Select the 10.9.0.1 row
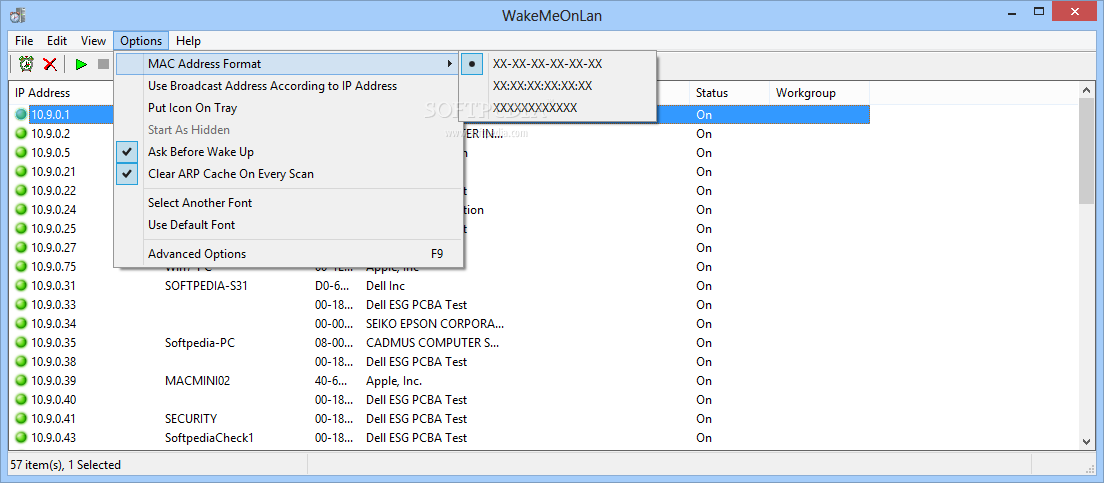The width and height of the screenshot is (1104, 483). pyautogui.click(x=440, y=114)
